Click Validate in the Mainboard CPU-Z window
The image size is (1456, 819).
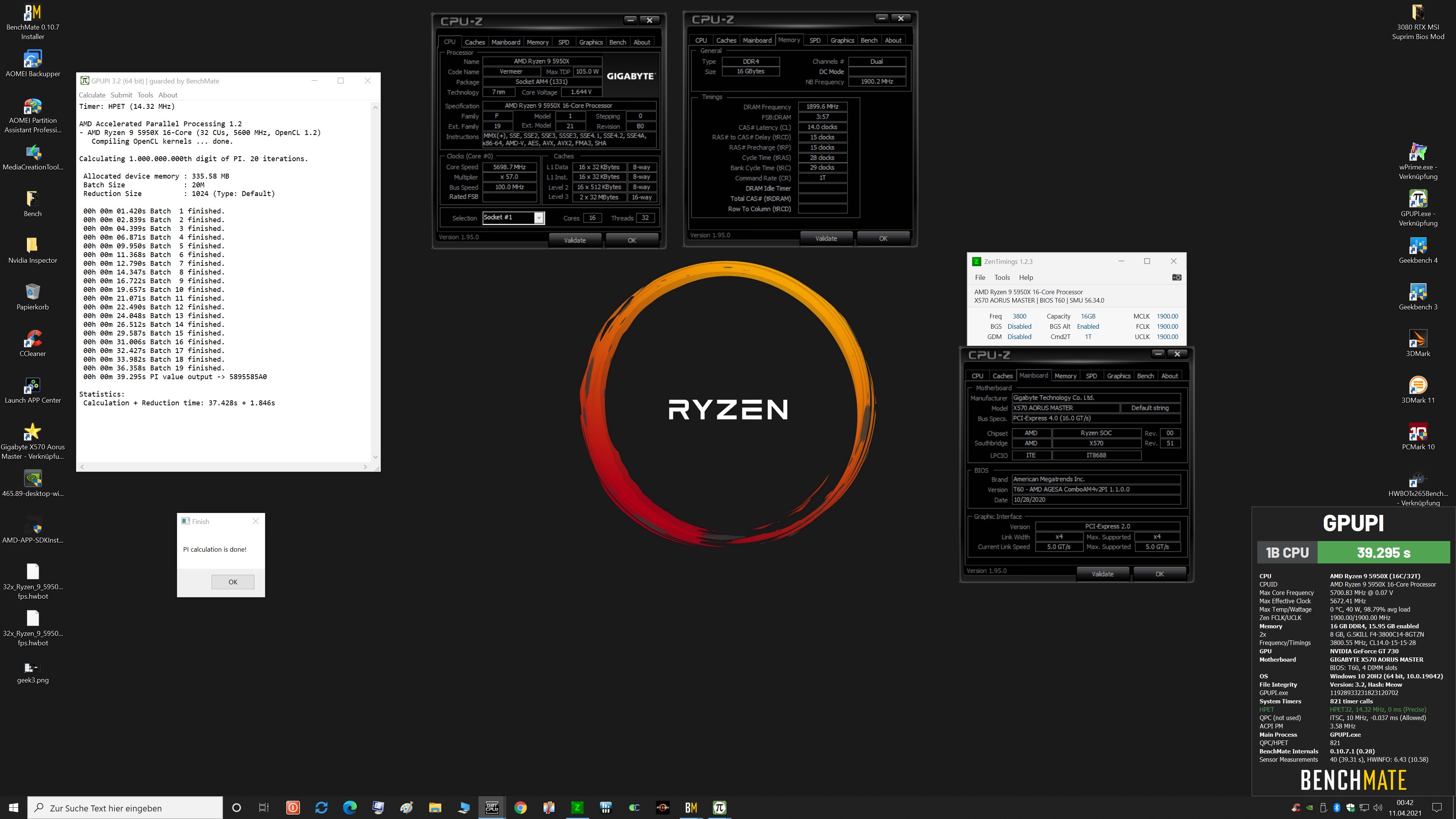tap(1102, 574)
